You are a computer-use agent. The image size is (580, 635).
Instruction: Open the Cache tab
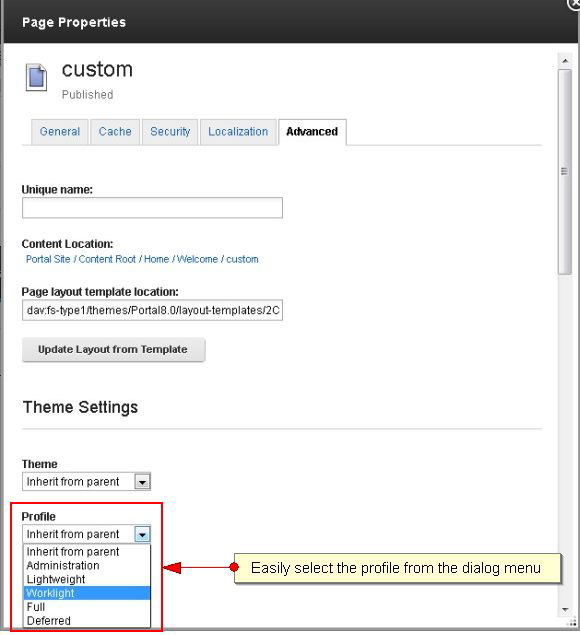[x=115, y=132]
